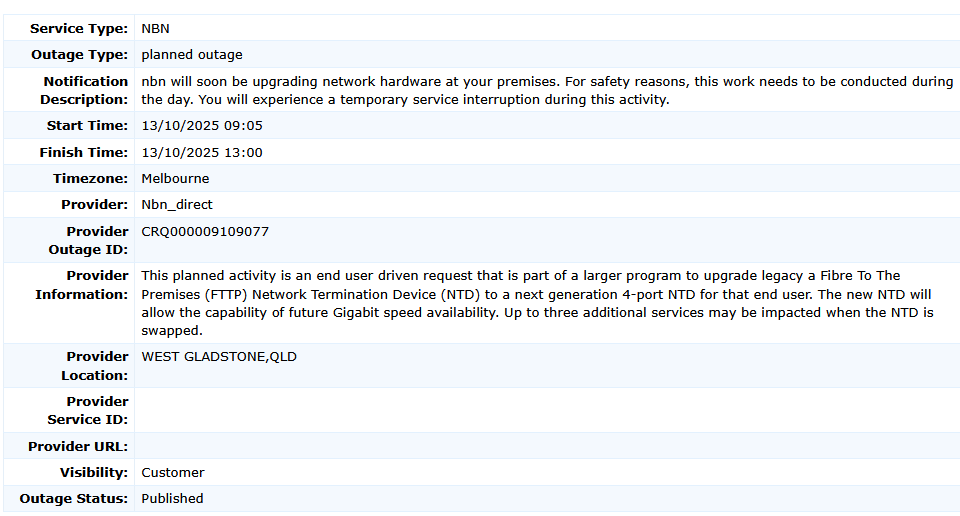Click the 'Outage Type:' row label
The height and width of the screenshot is (516, 960).
(x=79, y=55)
